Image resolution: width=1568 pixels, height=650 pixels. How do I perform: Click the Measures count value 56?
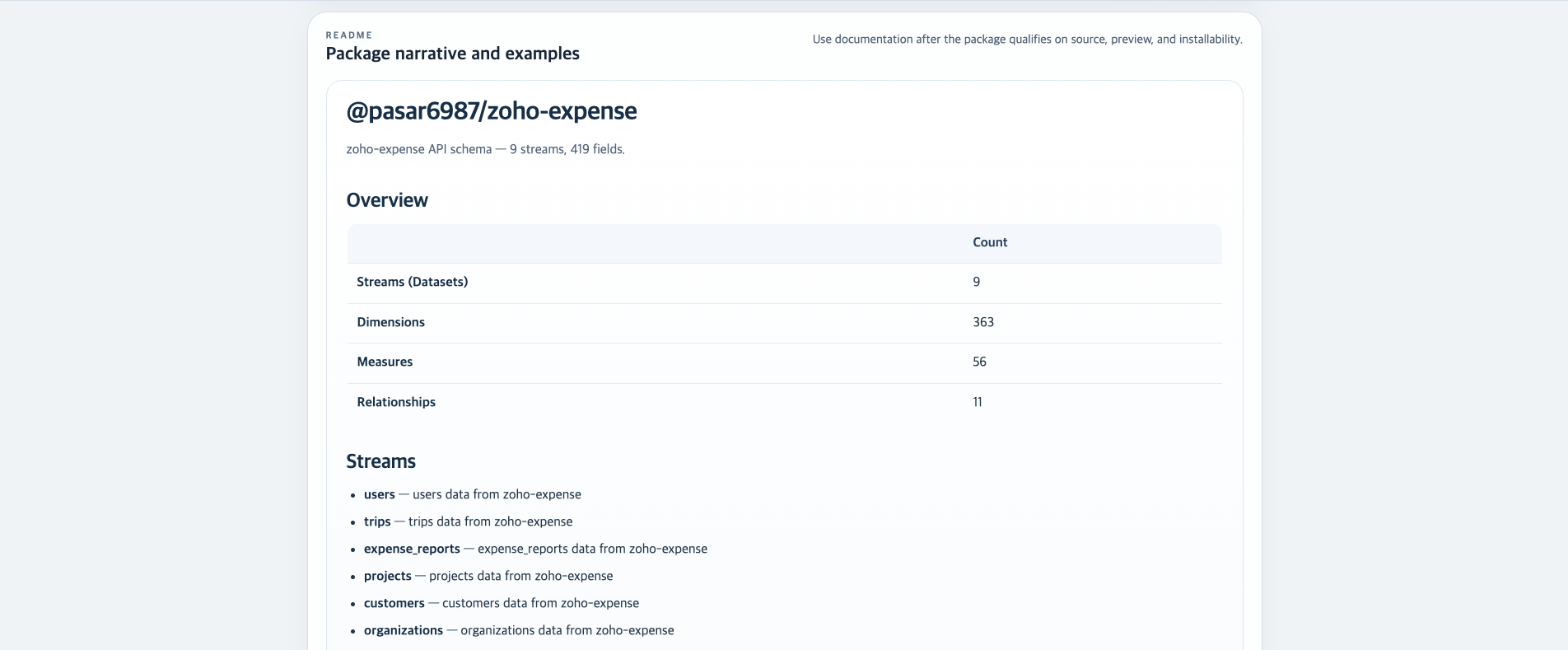tap(979, 362)
